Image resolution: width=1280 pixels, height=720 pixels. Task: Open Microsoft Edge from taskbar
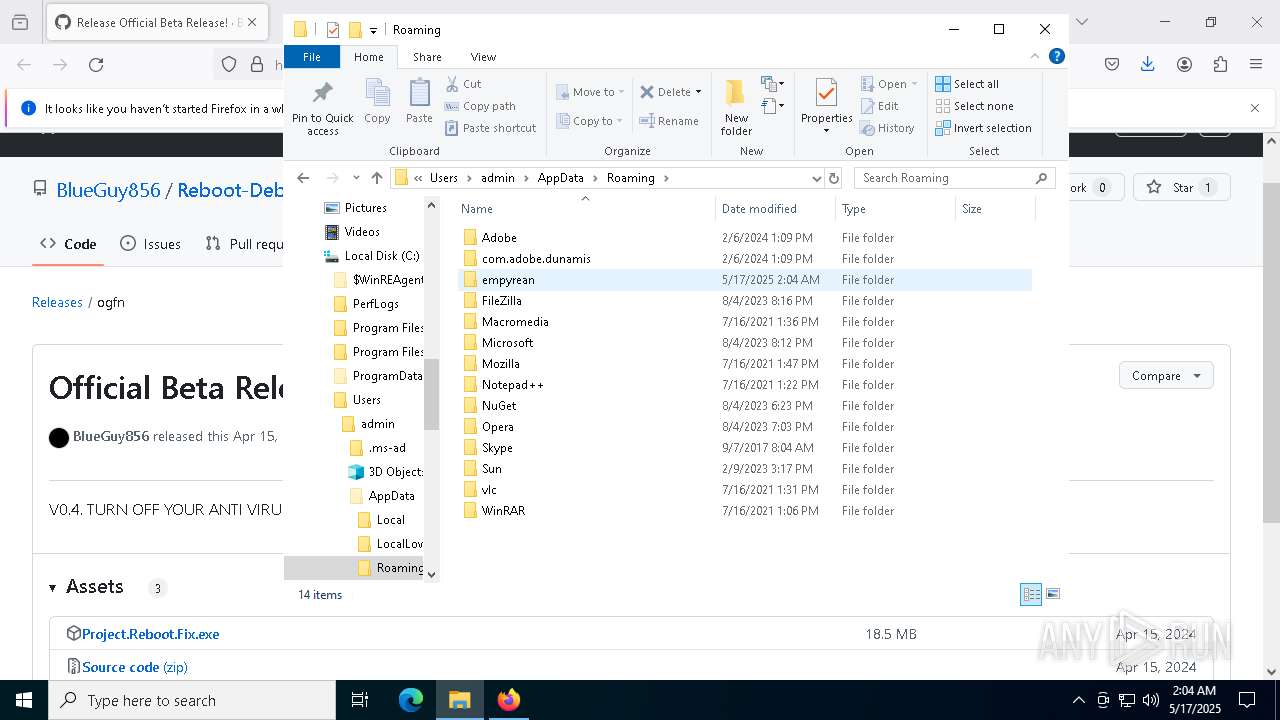tap(411, 700)
